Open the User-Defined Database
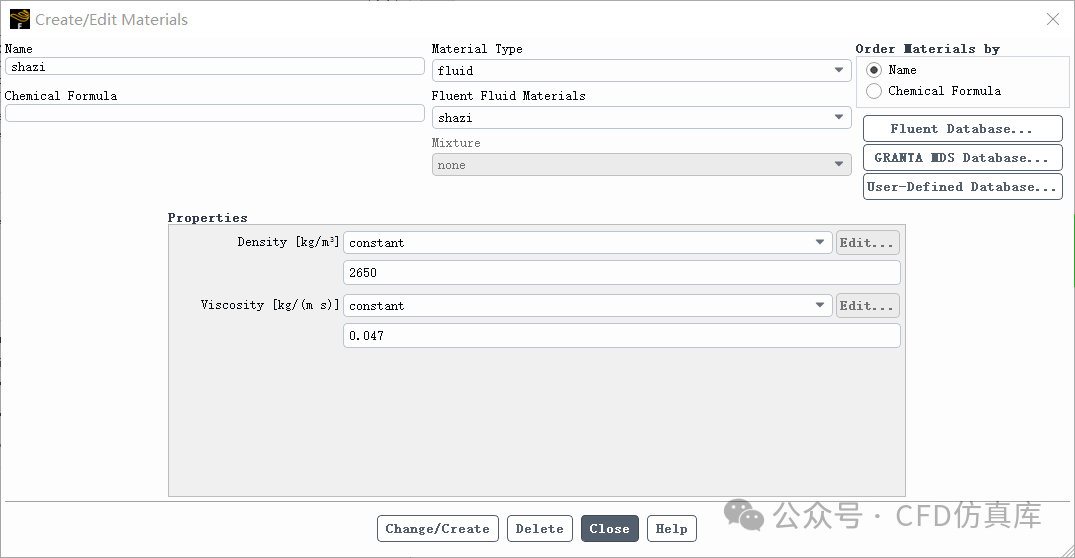Screen dimensions: 1075x558 (x=963, y=186)
